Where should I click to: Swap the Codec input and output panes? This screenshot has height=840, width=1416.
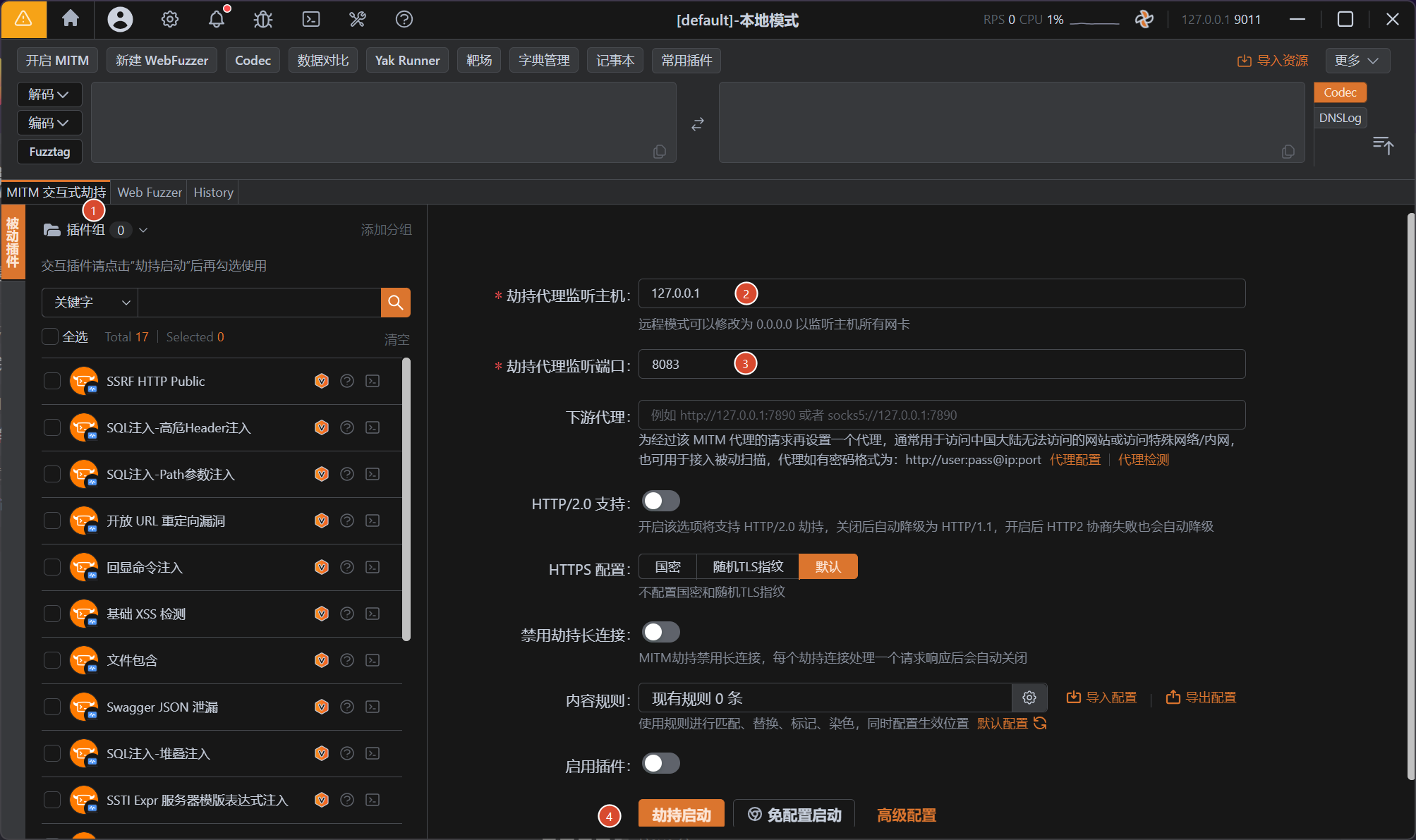[x=698, y=124]
